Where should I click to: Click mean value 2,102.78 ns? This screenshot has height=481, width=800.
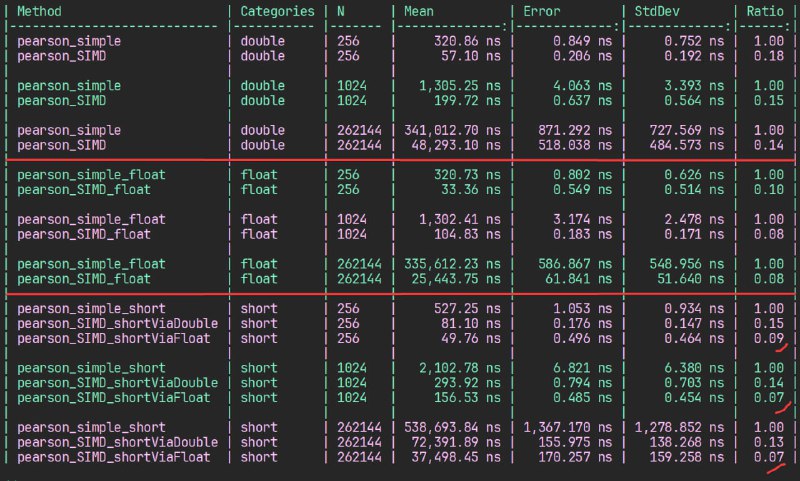click(x=460, y=368)
